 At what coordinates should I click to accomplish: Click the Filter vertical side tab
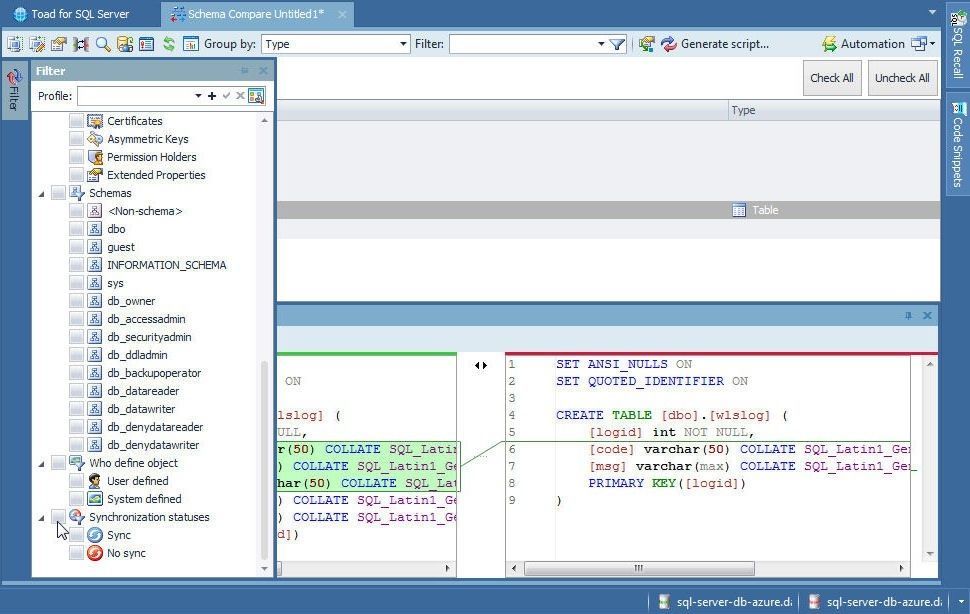pos(14,90)
